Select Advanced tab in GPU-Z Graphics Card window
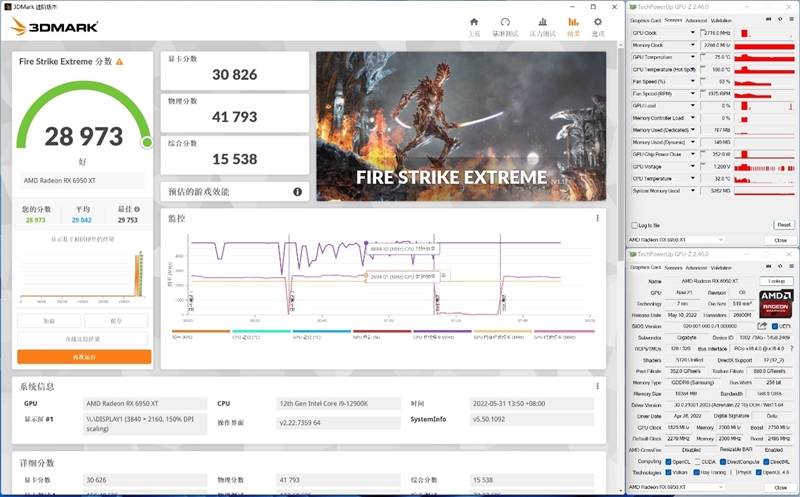800x497 pixels. coord(696,267)
